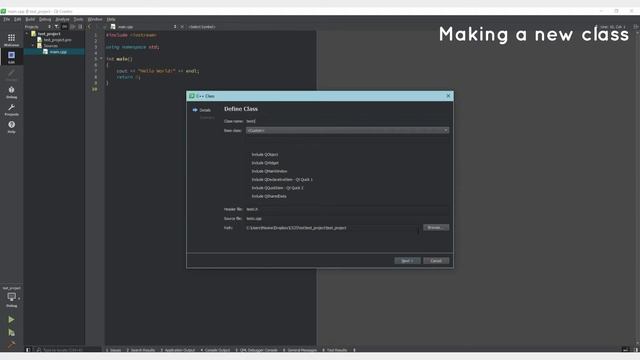Open the Help menu

111,19
